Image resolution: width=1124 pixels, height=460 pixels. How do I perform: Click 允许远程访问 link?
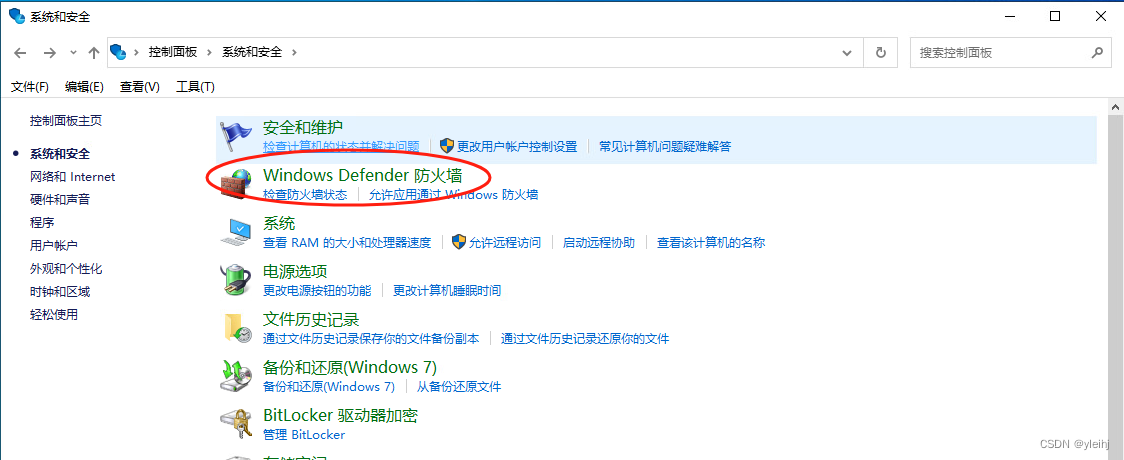pos(505,242)
